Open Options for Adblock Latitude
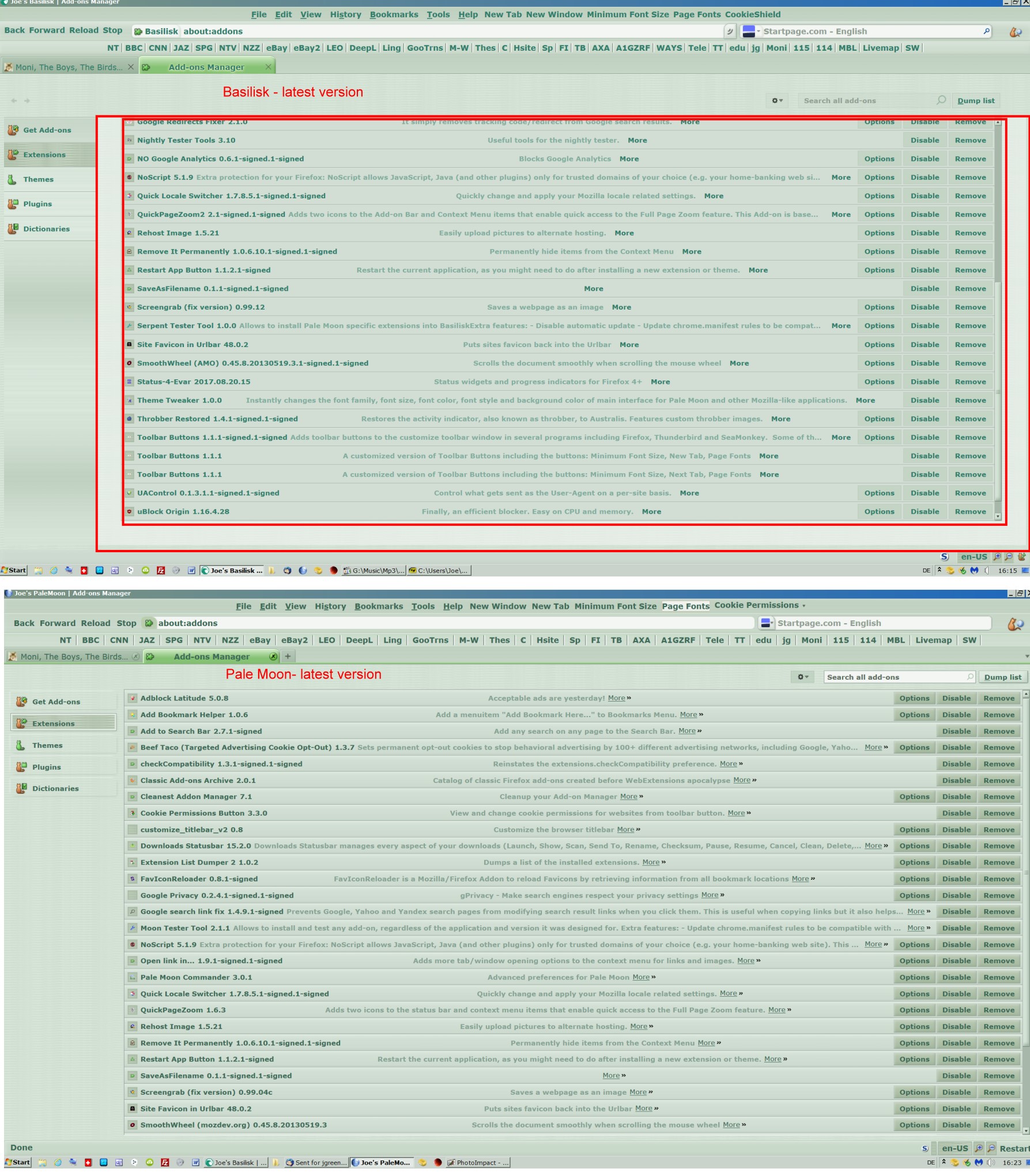Image resolution: width=1030 pixels, height=1176 pixels. pyautogui.click(x=914, y=698)
